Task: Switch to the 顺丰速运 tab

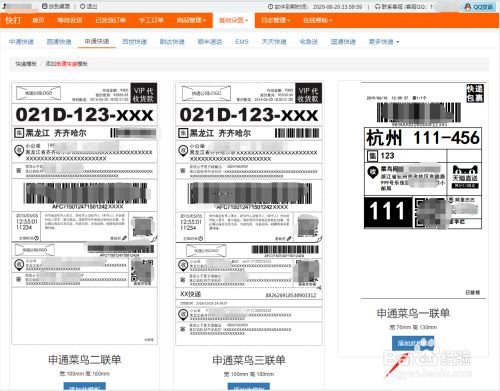Action: coord(210,42)
